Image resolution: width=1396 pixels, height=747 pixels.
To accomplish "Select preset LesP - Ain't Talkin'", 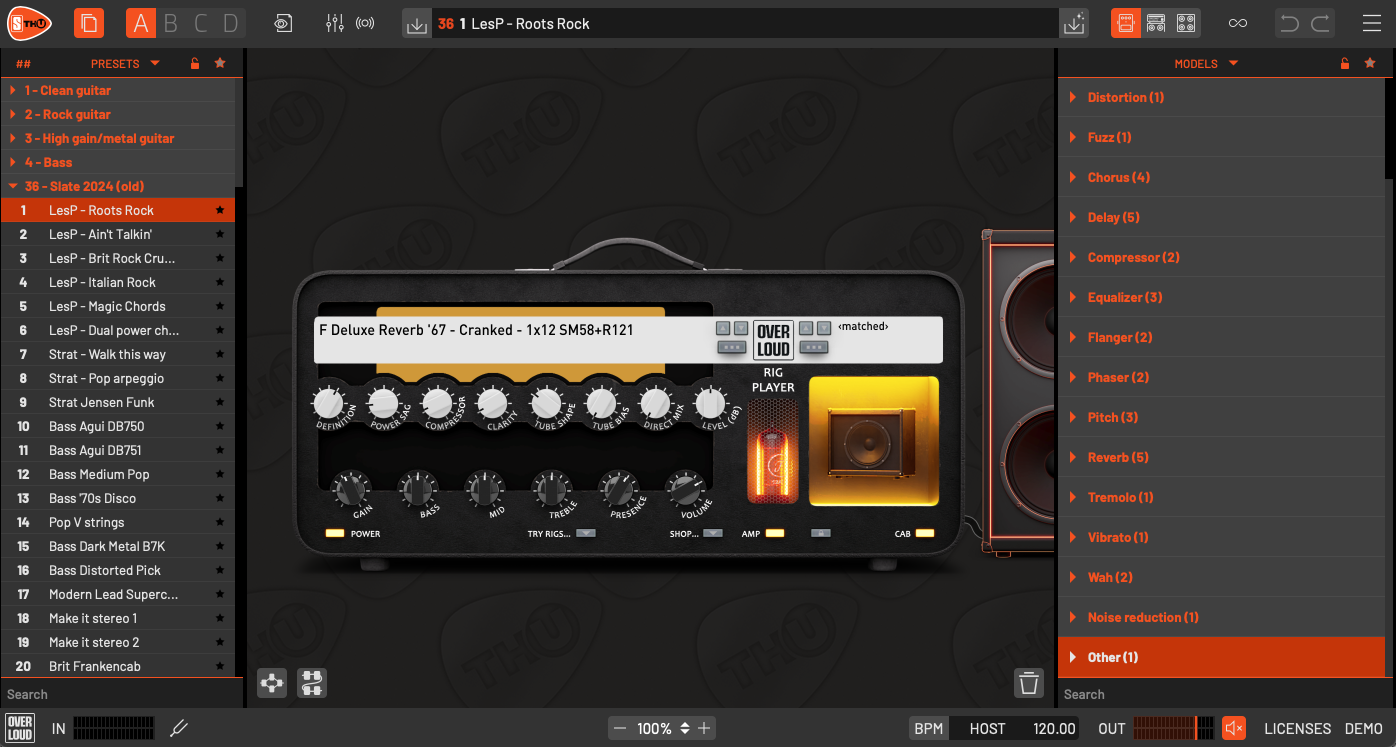I will (118, 234).
